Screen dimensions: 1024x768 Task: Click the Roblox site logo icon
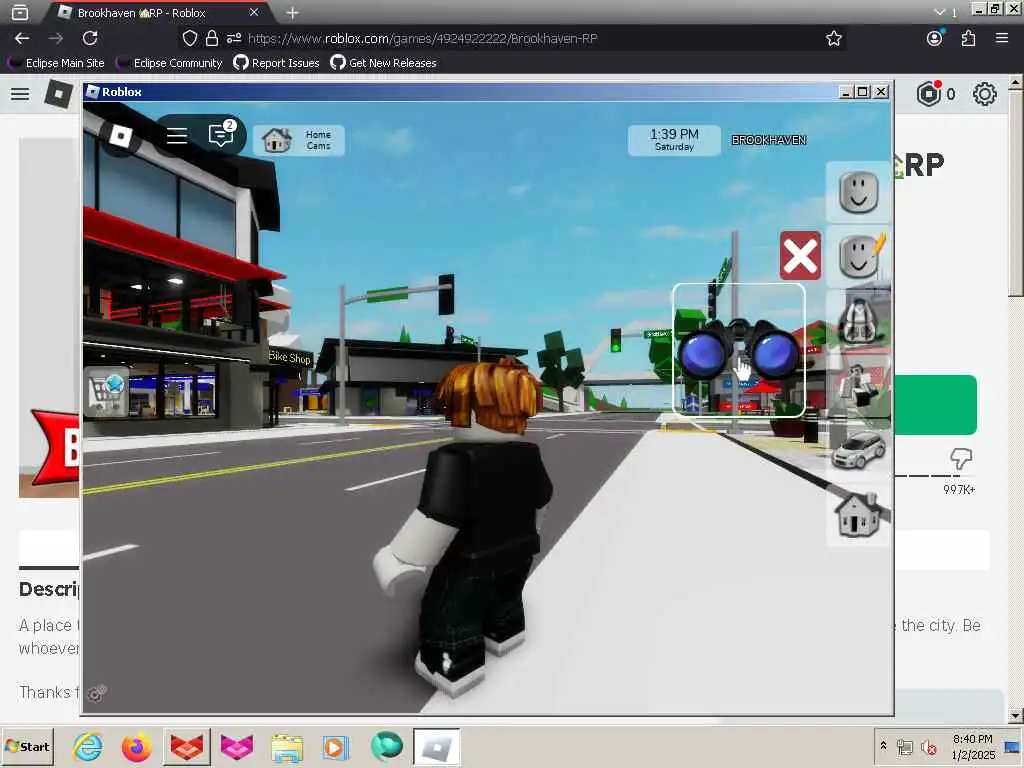(x=58, y=94)
